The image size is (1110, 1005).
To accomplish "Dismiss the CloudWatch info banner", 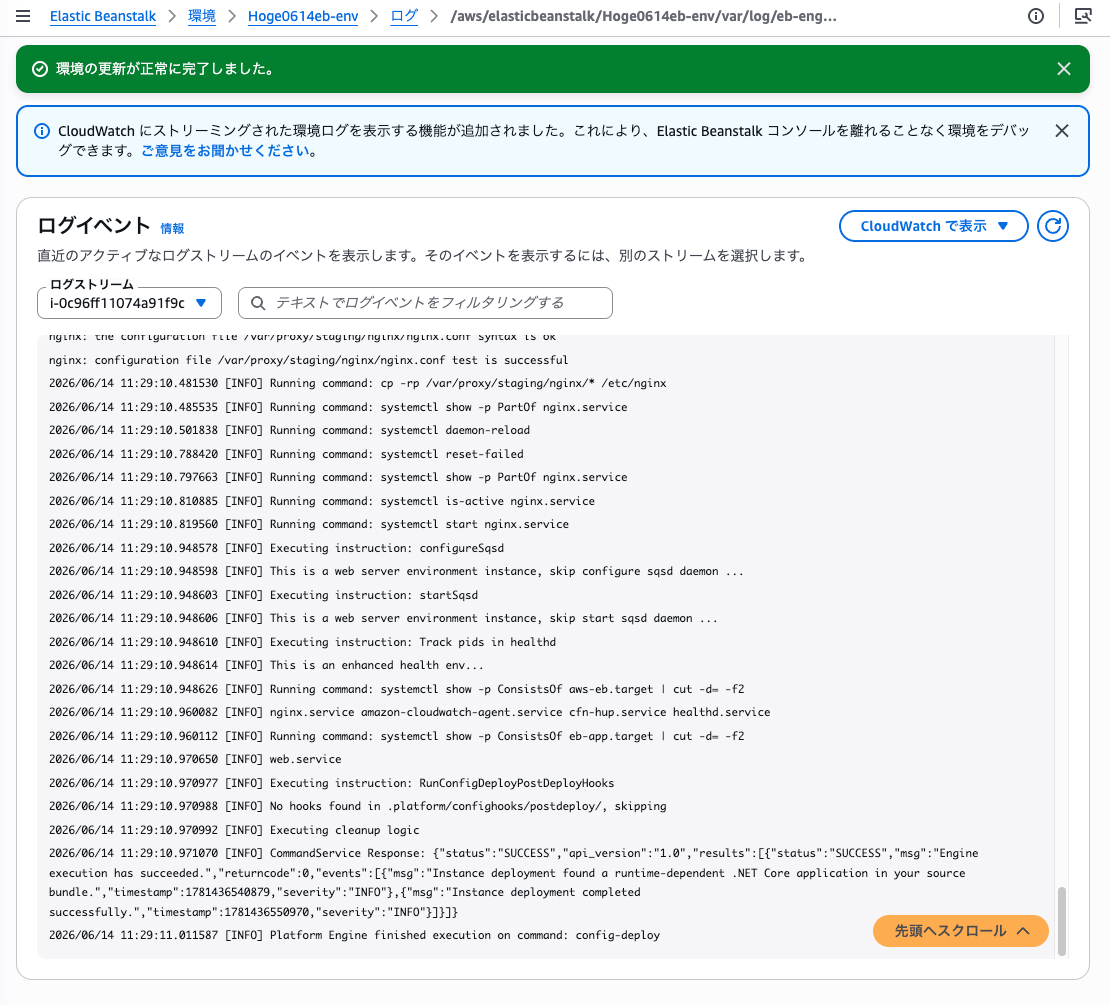I will coord(1061,131).
